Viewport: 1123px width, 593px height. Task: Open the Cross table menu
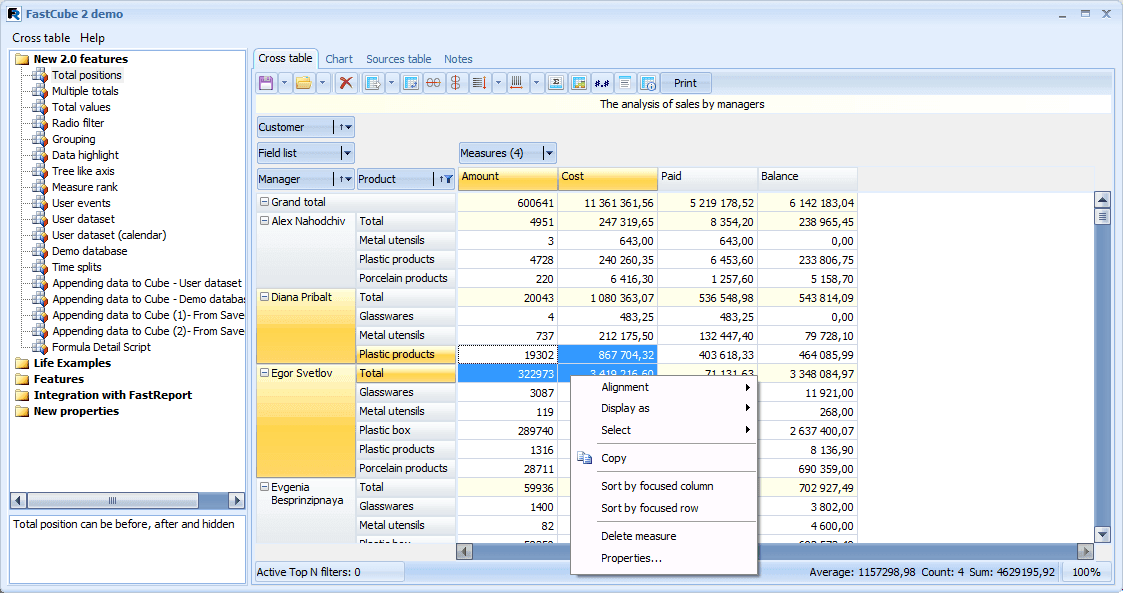(41, 38)
